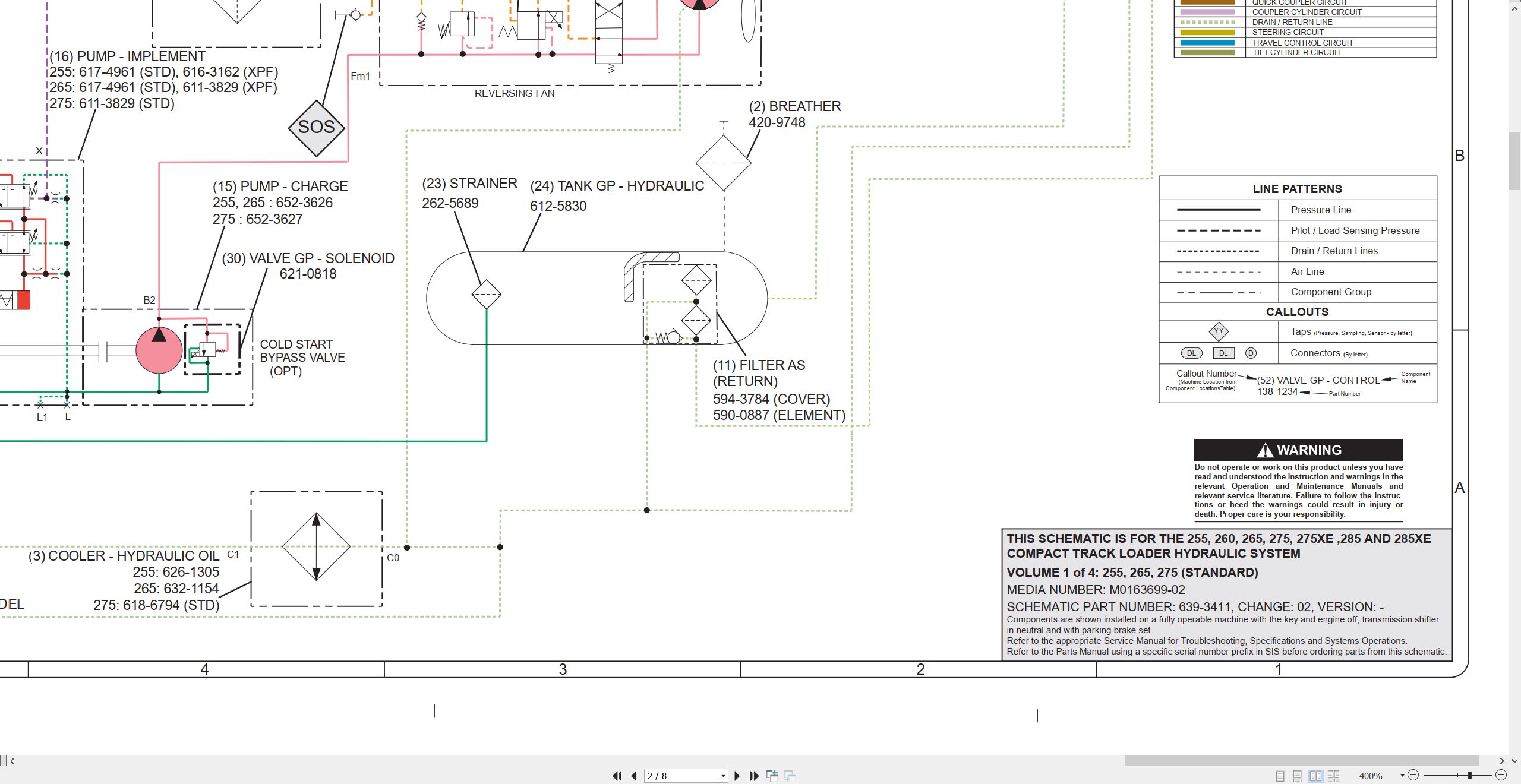Switch to continuous scrolling view
The height and width of the screenshot is (784, 1521).
tap(1298, 776)
